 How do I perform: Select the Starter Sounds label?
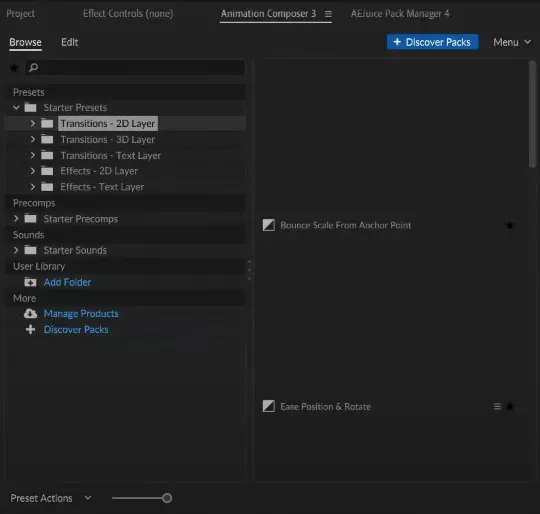pos(75,250)
